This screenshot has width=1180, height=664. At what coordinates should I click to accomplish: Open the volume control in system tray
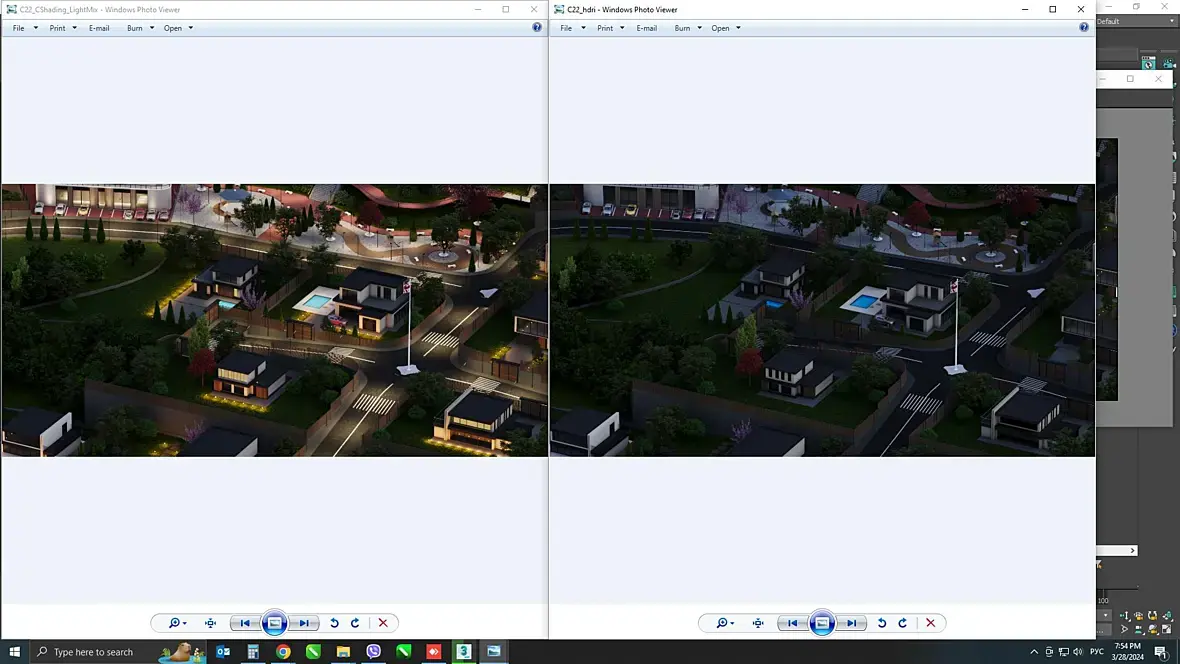pyautogui.click(x=1078, y=652)
